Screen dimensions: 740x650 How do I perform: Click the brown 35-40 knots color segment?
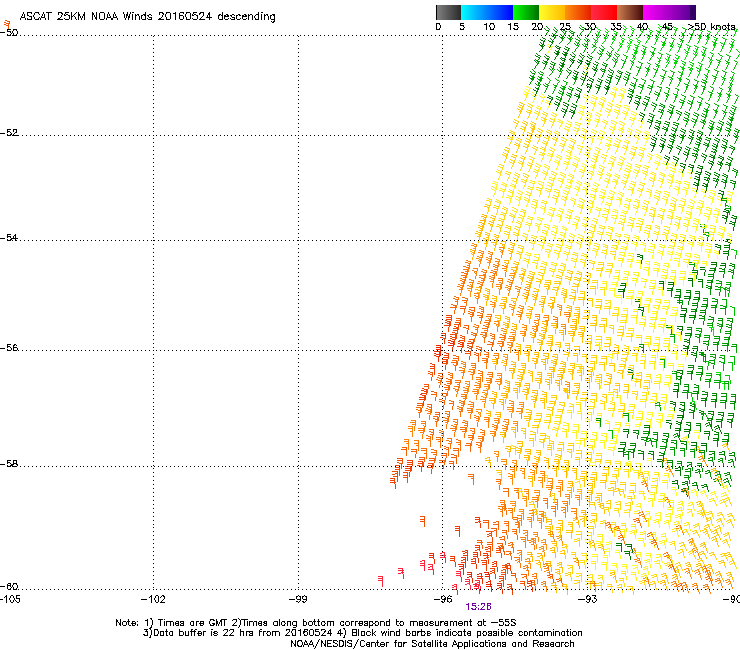point(630,12)
